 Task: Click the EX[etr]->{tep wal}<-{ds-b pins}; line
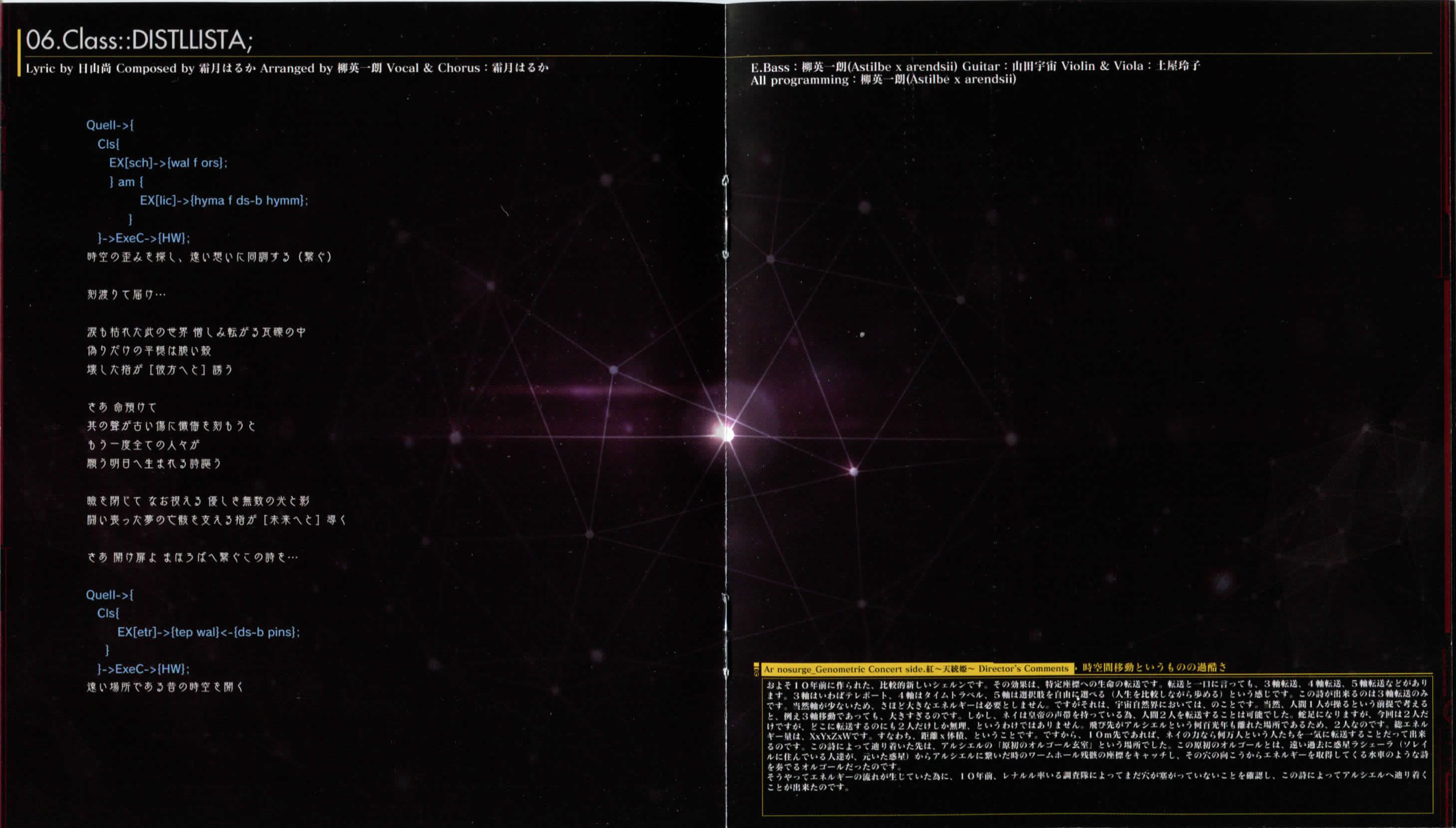[208, 632]
